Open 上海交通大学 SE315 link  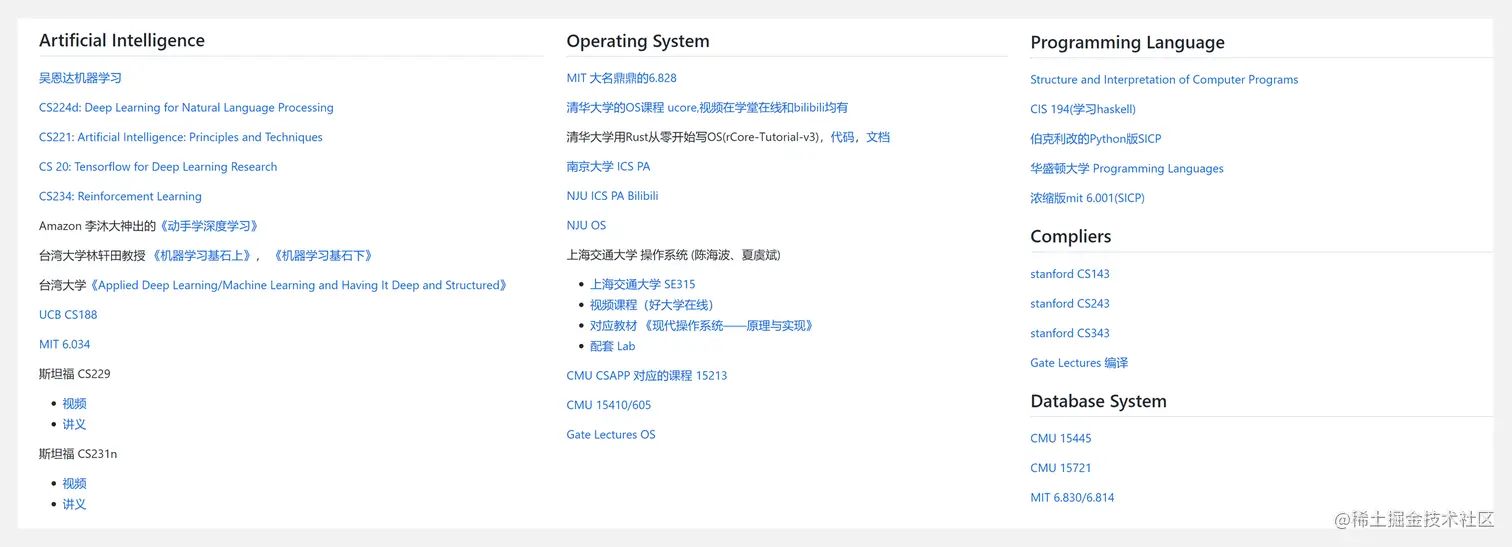pos(642,285)
